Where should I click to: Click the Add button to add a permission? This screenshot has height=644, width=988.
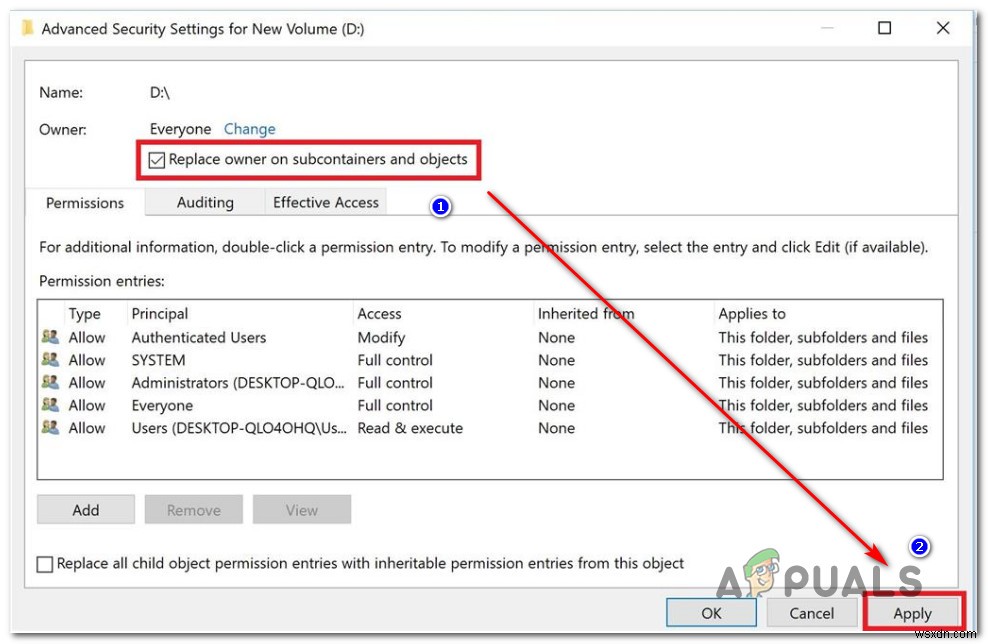pos(85,509)
